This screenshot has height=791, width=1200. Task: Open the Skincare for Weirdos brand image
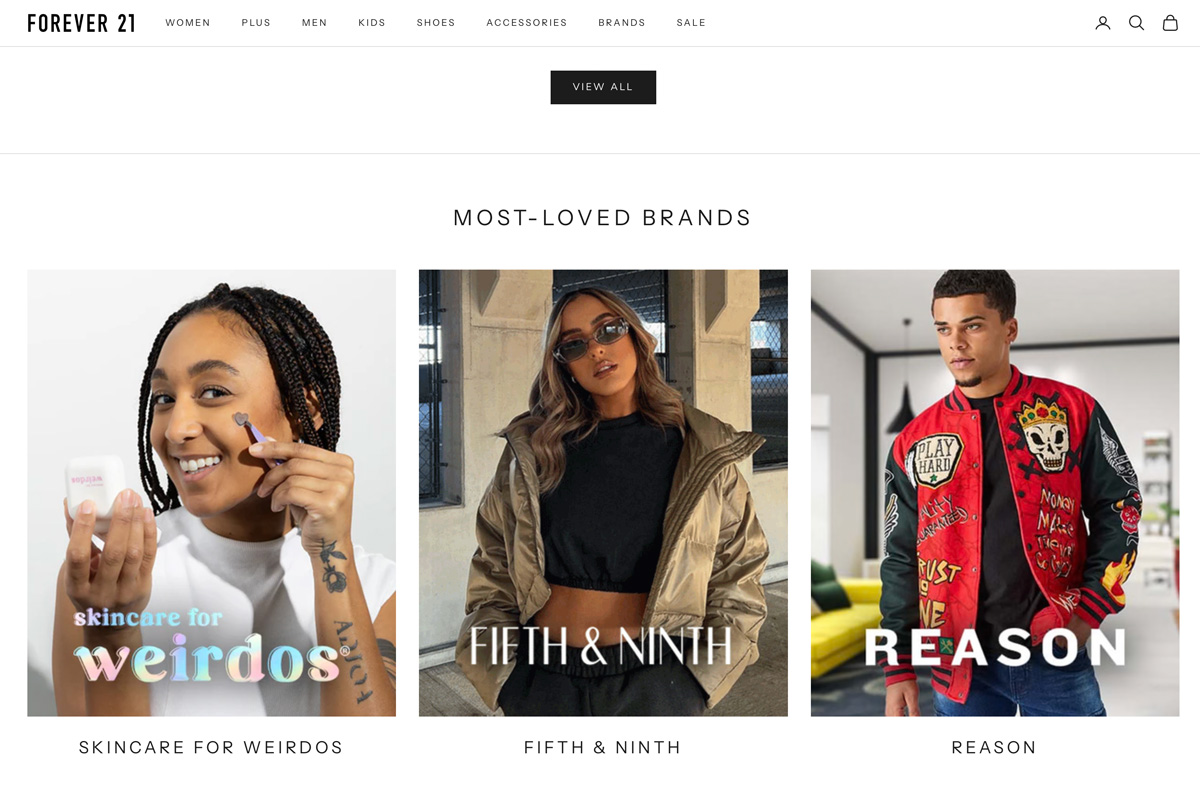coord(211,493)
